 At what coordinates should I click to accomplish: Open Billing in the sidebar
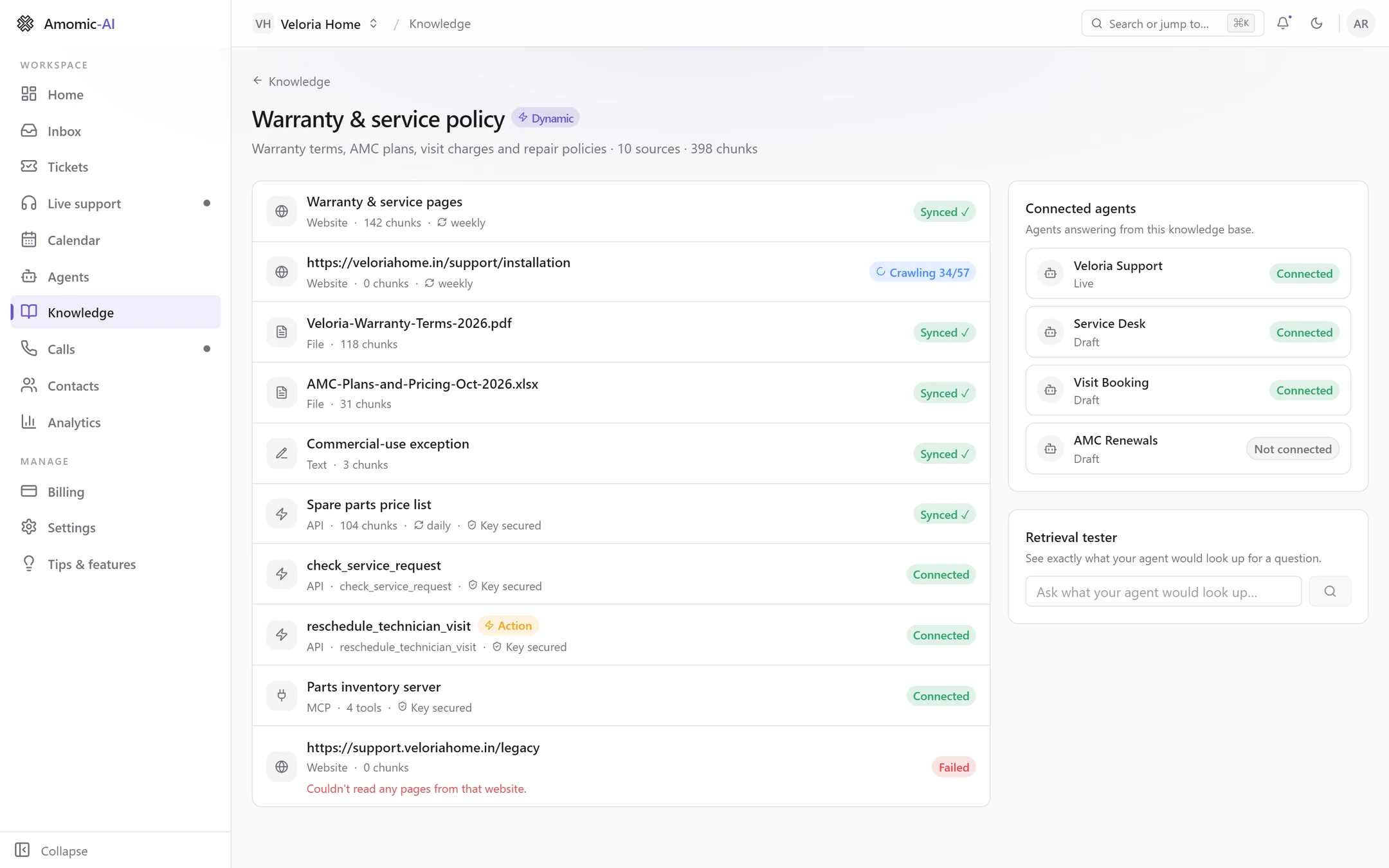pyautogui.click(x=116, y=491)
